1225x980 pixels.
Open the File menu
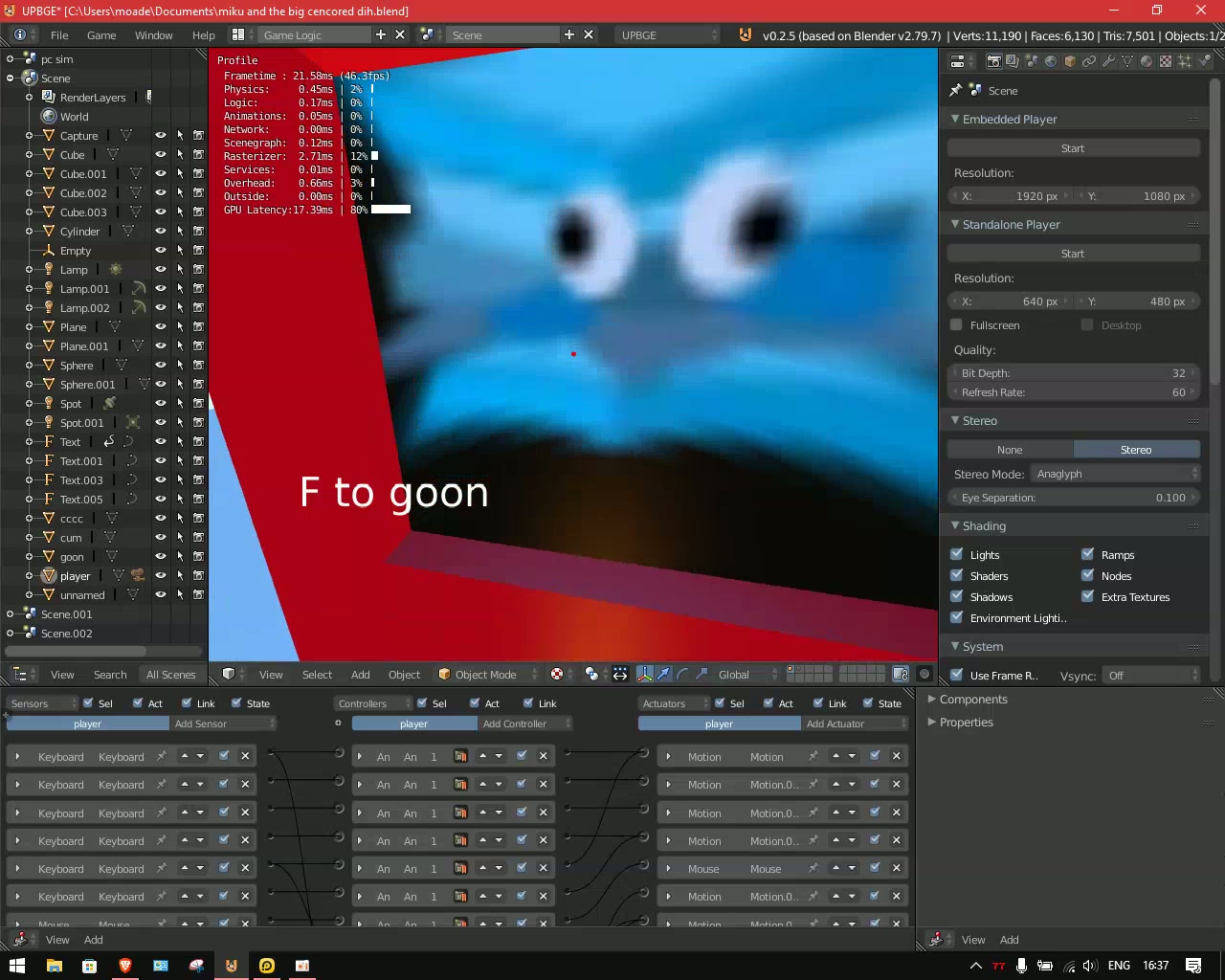[59, 34]
